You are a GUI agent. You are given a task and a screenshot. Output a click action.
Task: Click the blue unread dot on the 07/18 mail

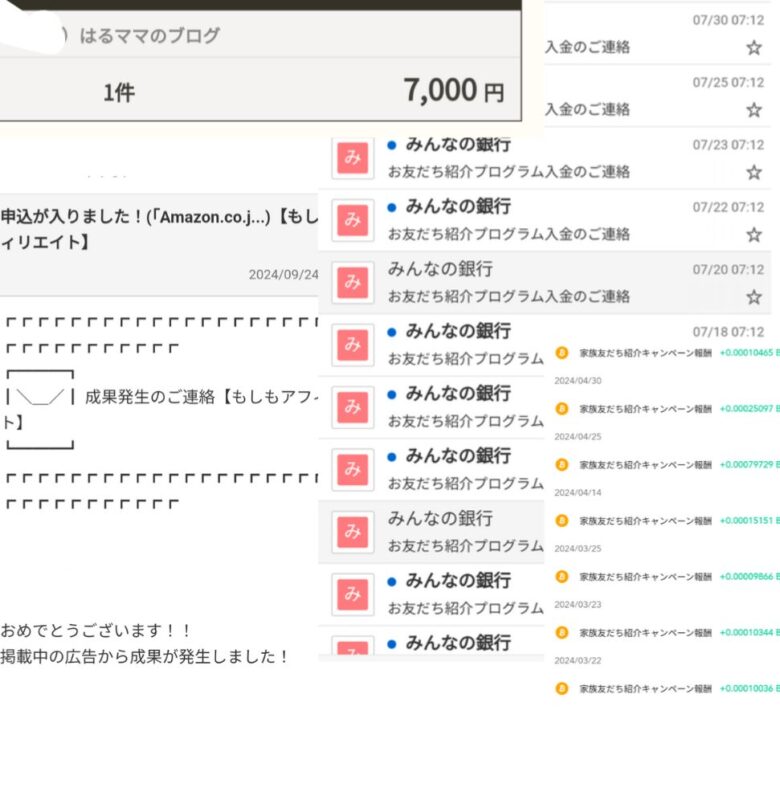click(x=392, y=332)
